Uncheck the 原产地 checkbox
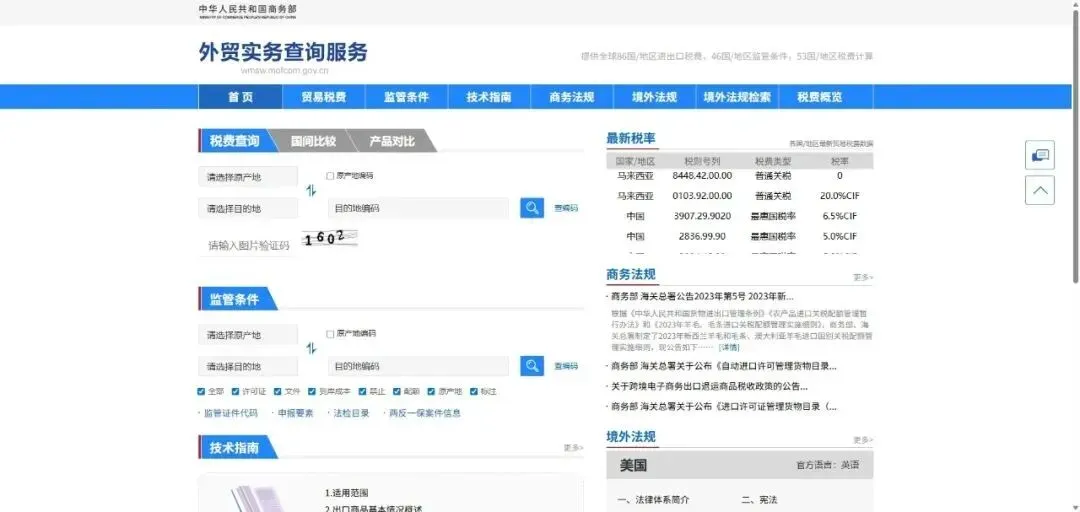 click(431, 391)
